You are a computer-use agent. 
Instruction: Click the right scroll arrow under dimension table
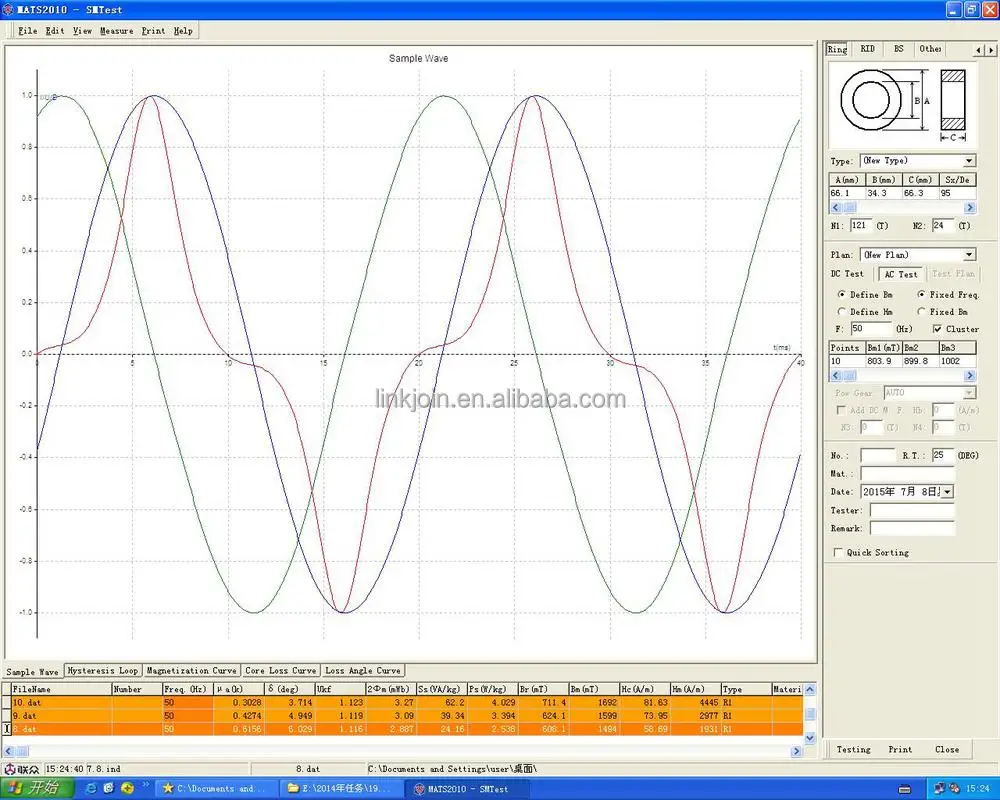click(969, 207)
